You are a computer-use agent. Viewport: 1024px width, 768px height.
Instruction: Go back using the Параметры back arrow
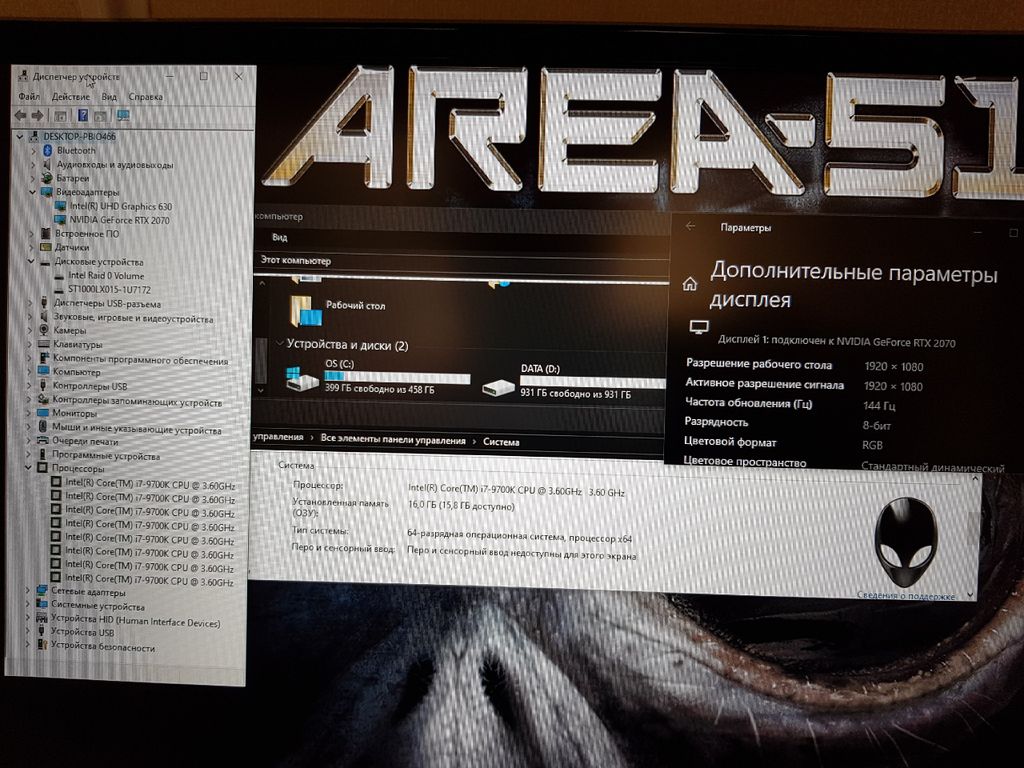coord(690,227)
